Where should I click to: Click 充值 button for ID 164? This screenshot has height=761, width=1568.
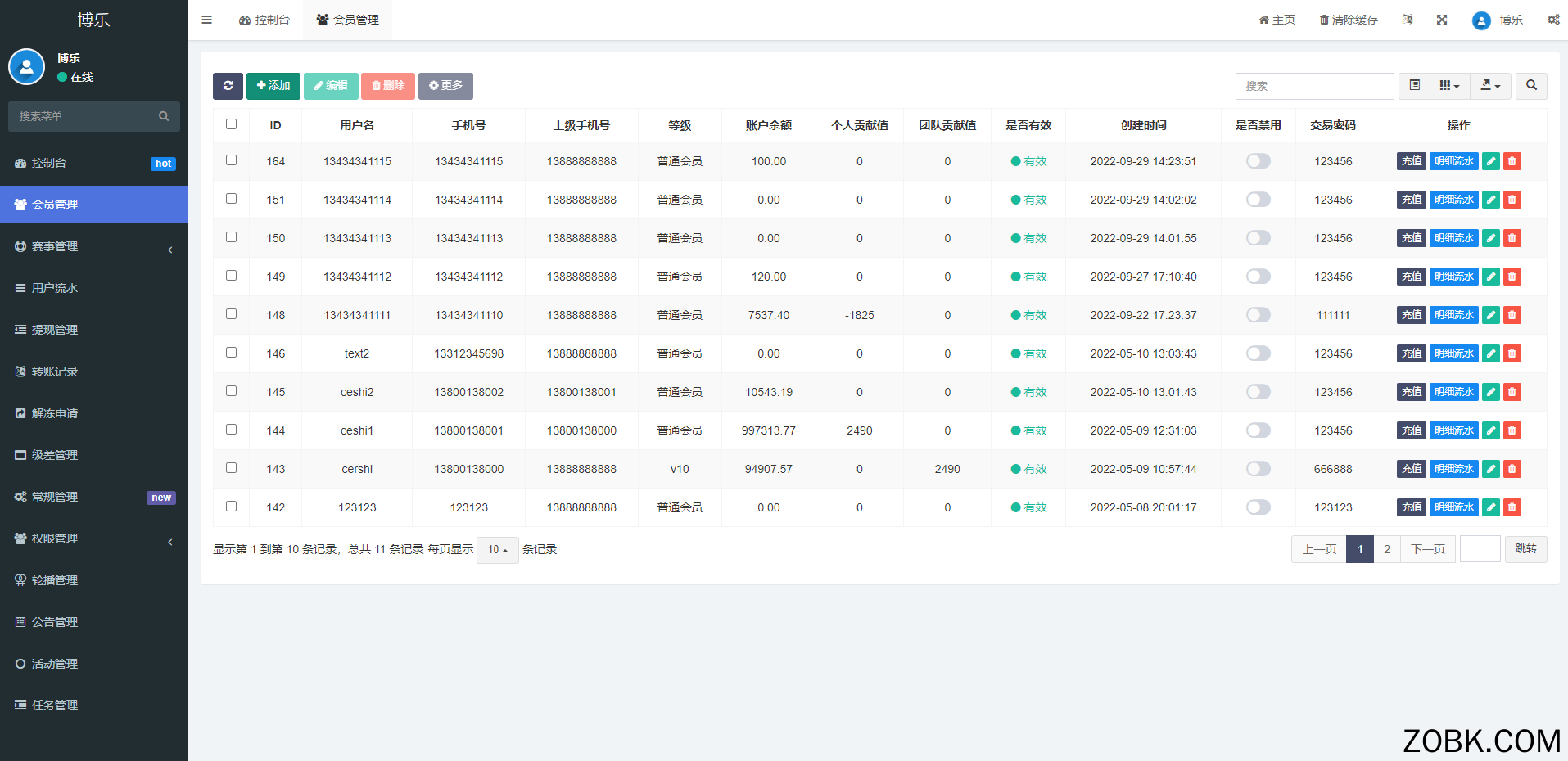pyautogui.click(x=1412, y=161)
